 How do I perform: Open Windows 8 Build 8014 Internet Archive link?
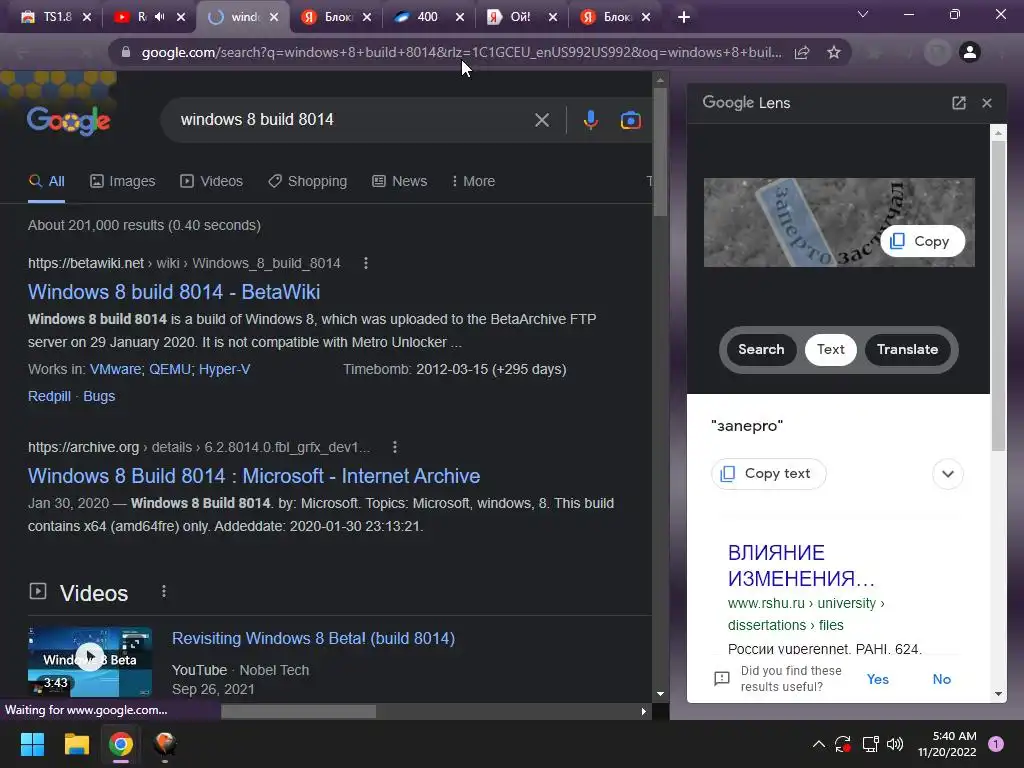point(254,476)
